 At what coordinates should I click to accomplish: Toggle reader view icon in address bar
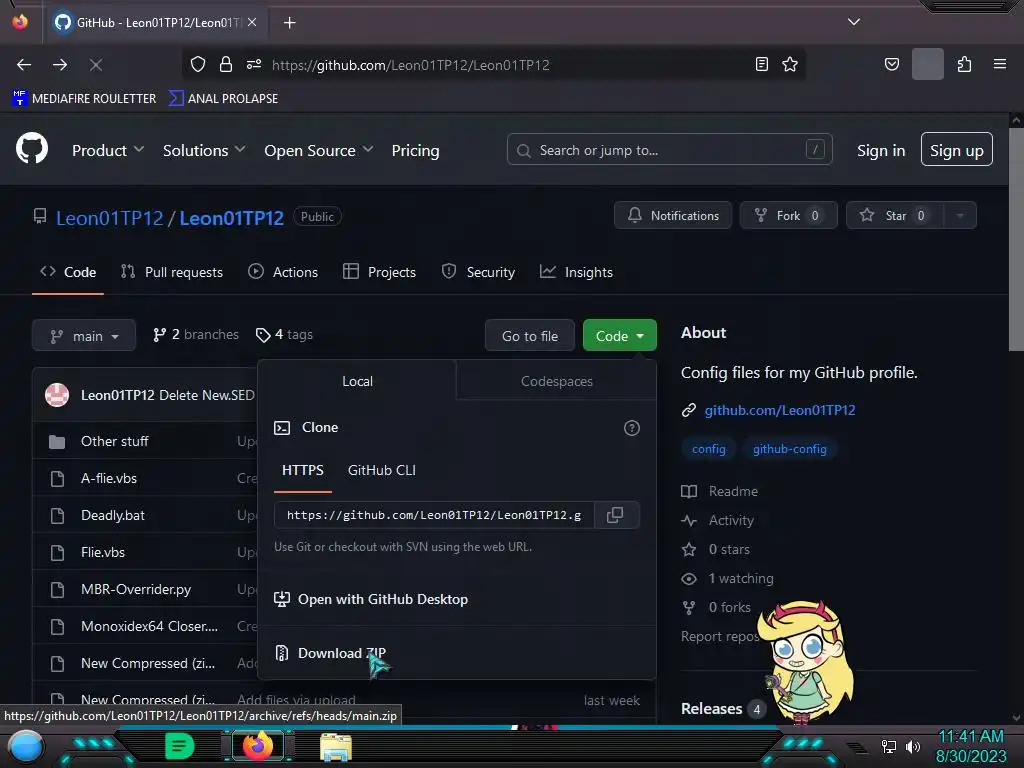coord(761,64)
